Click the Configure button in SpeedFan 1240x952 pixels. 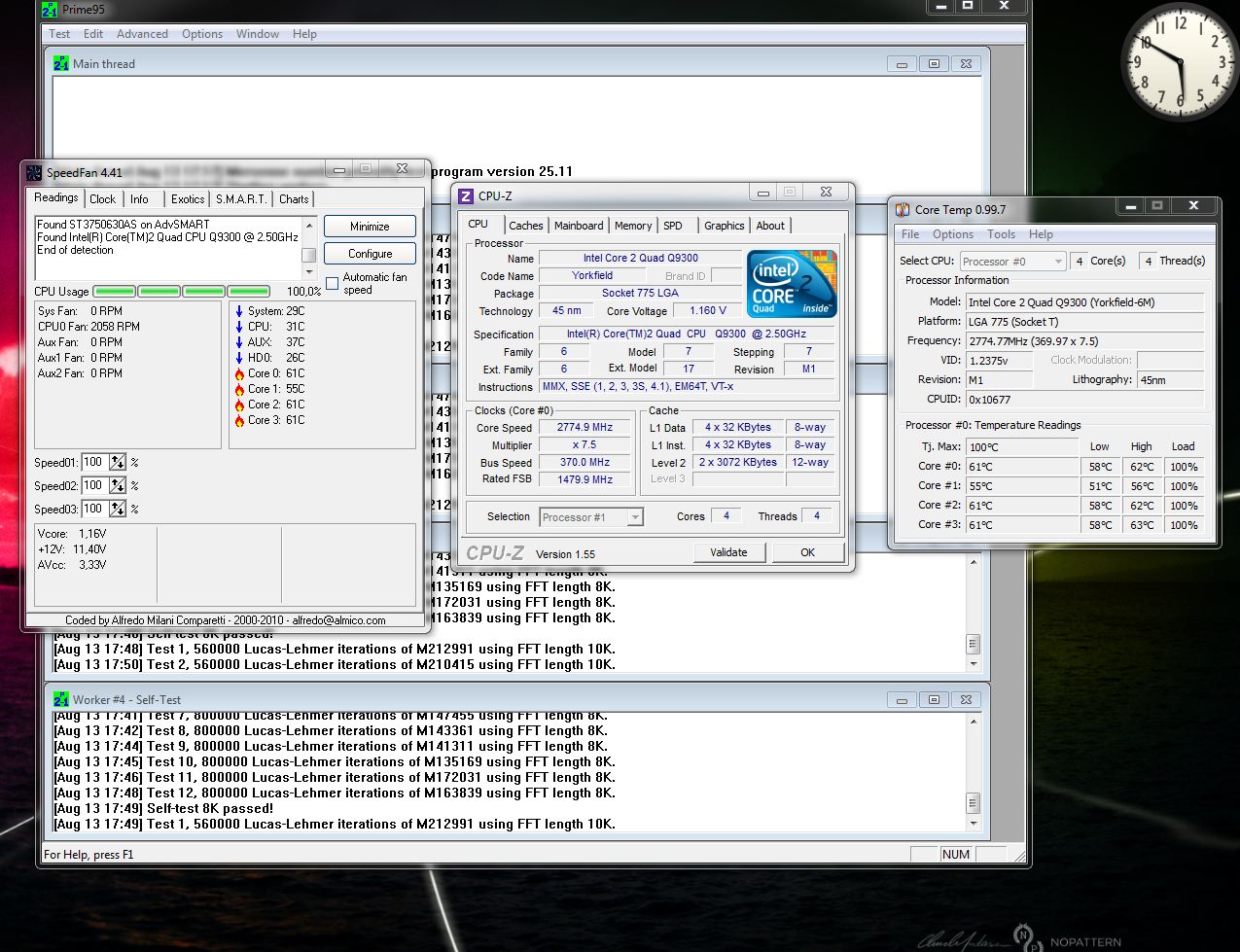pos(370,254)
